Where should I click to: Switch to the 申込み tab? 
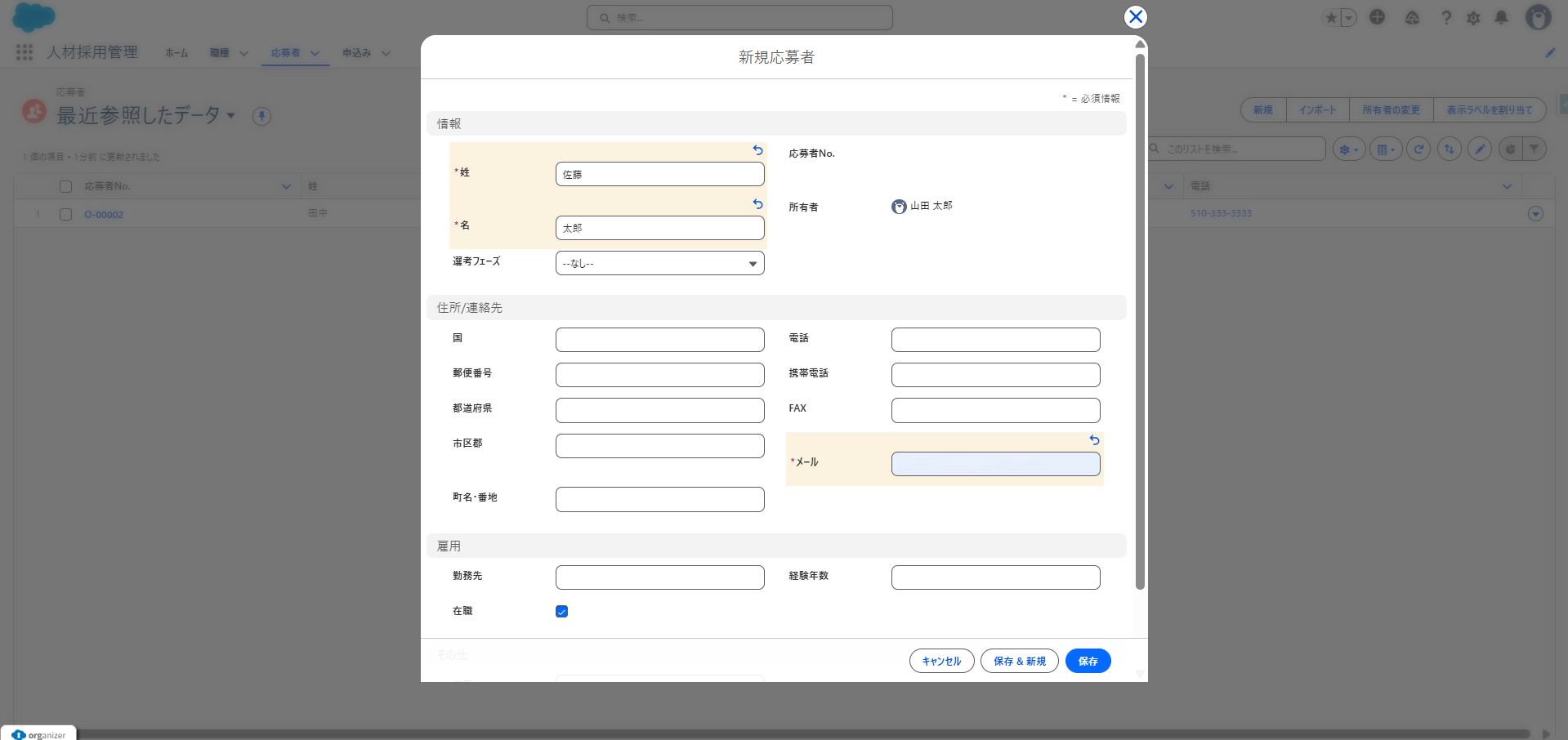[x=356, y=53]
